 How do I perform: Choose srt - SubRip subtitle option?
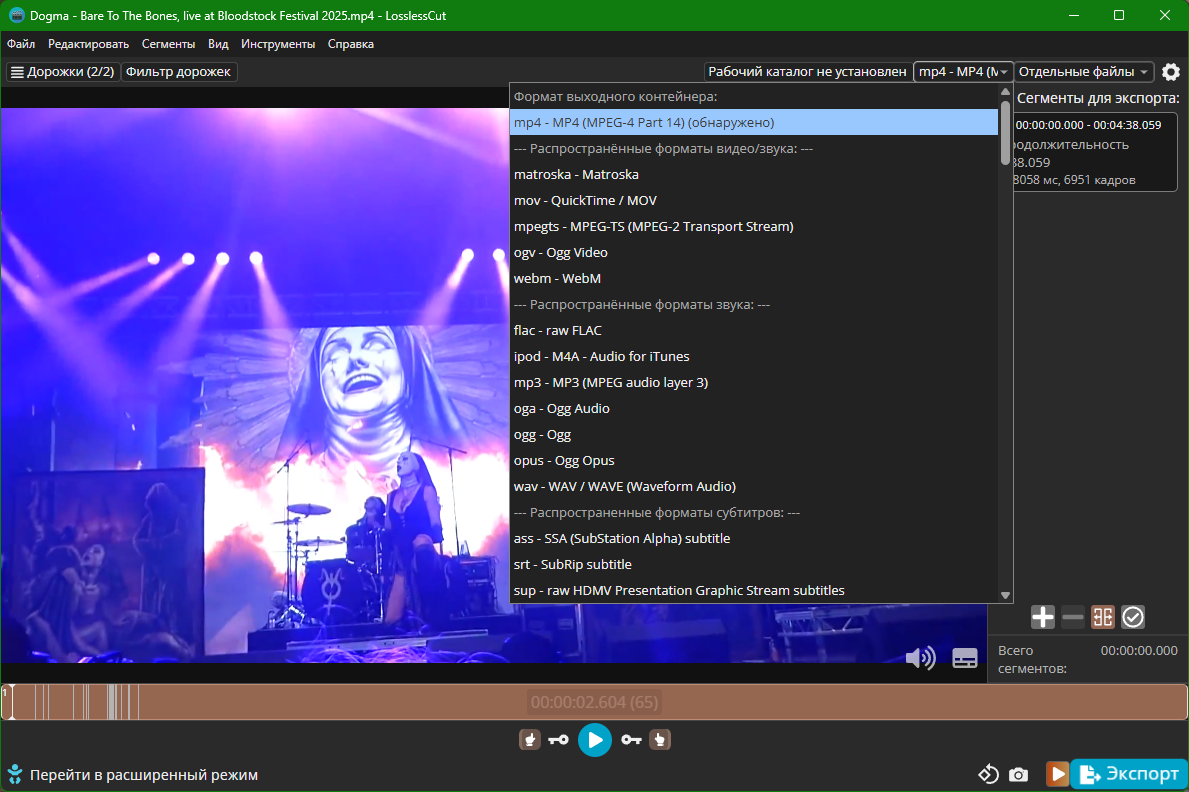click(x=754, y=564)
